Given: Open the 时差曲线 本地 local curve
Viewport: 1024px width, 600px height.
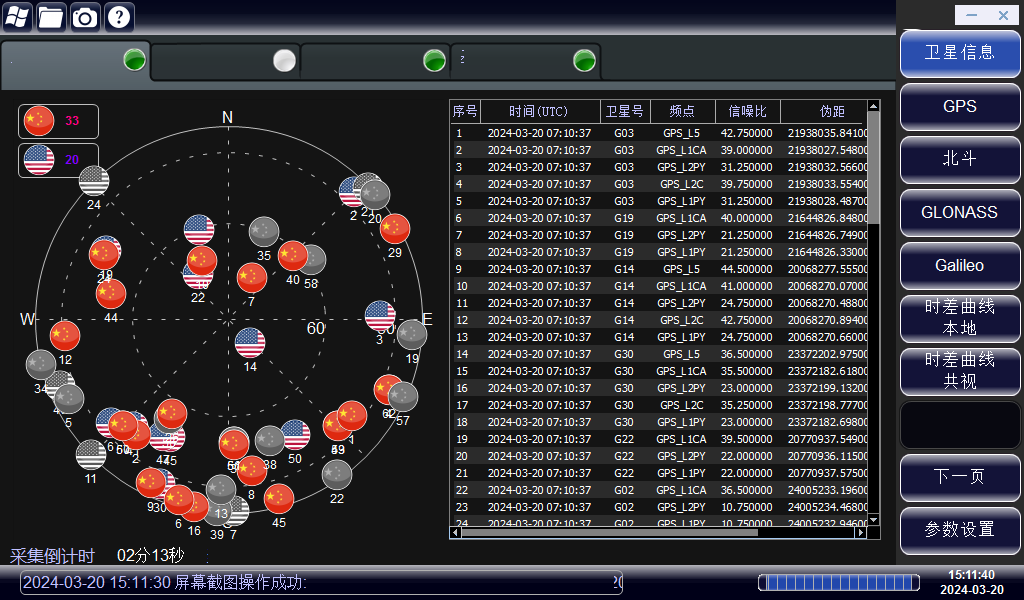Looking at the screenshot, I should 960,319.
